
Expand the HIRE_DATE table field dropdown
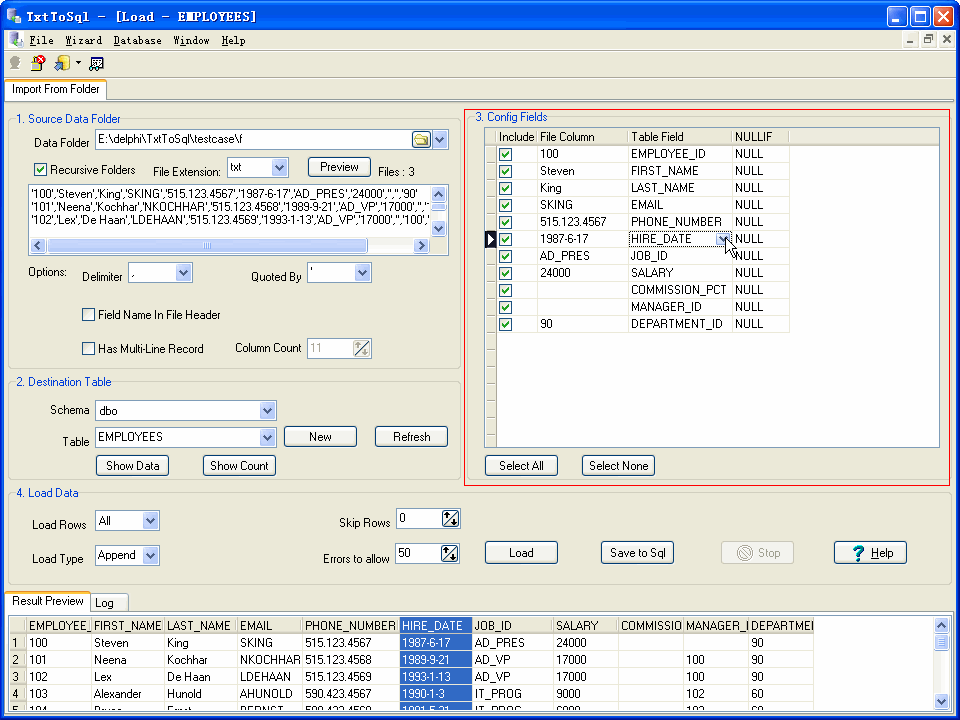pyautogui.click(x=723, y=239)
